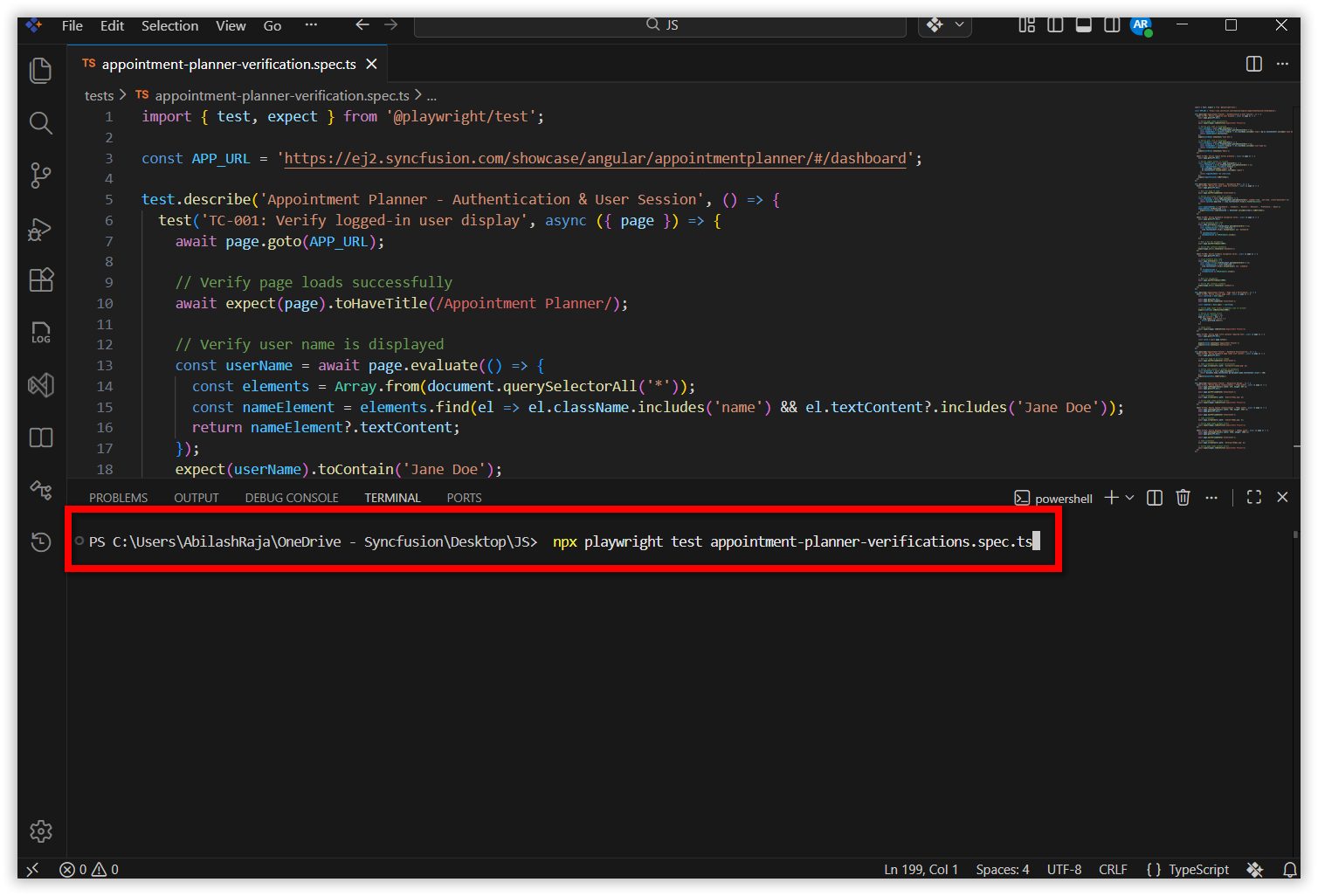Open the Visual Studio icon in activity bar
The image size is (1318, 896).
[41, 385]
